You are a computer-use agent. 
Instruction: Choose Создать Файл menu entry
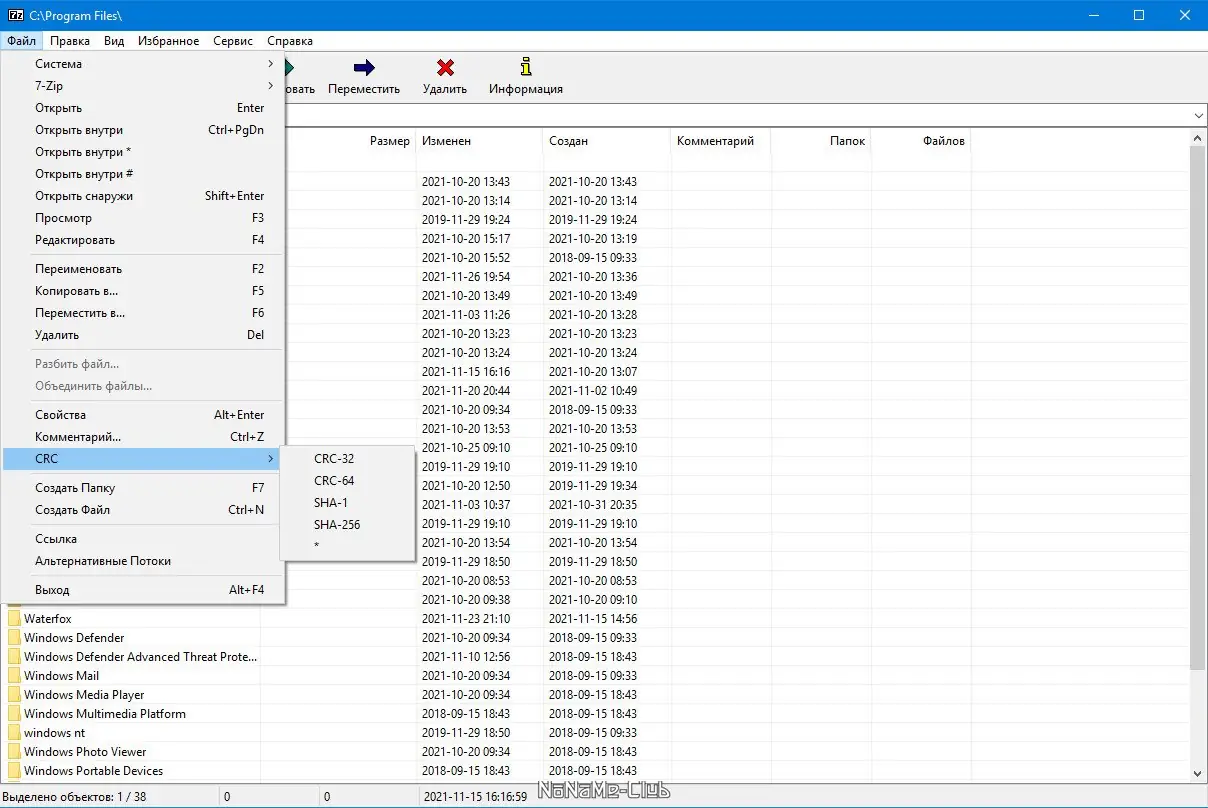[x=144, y=510]
